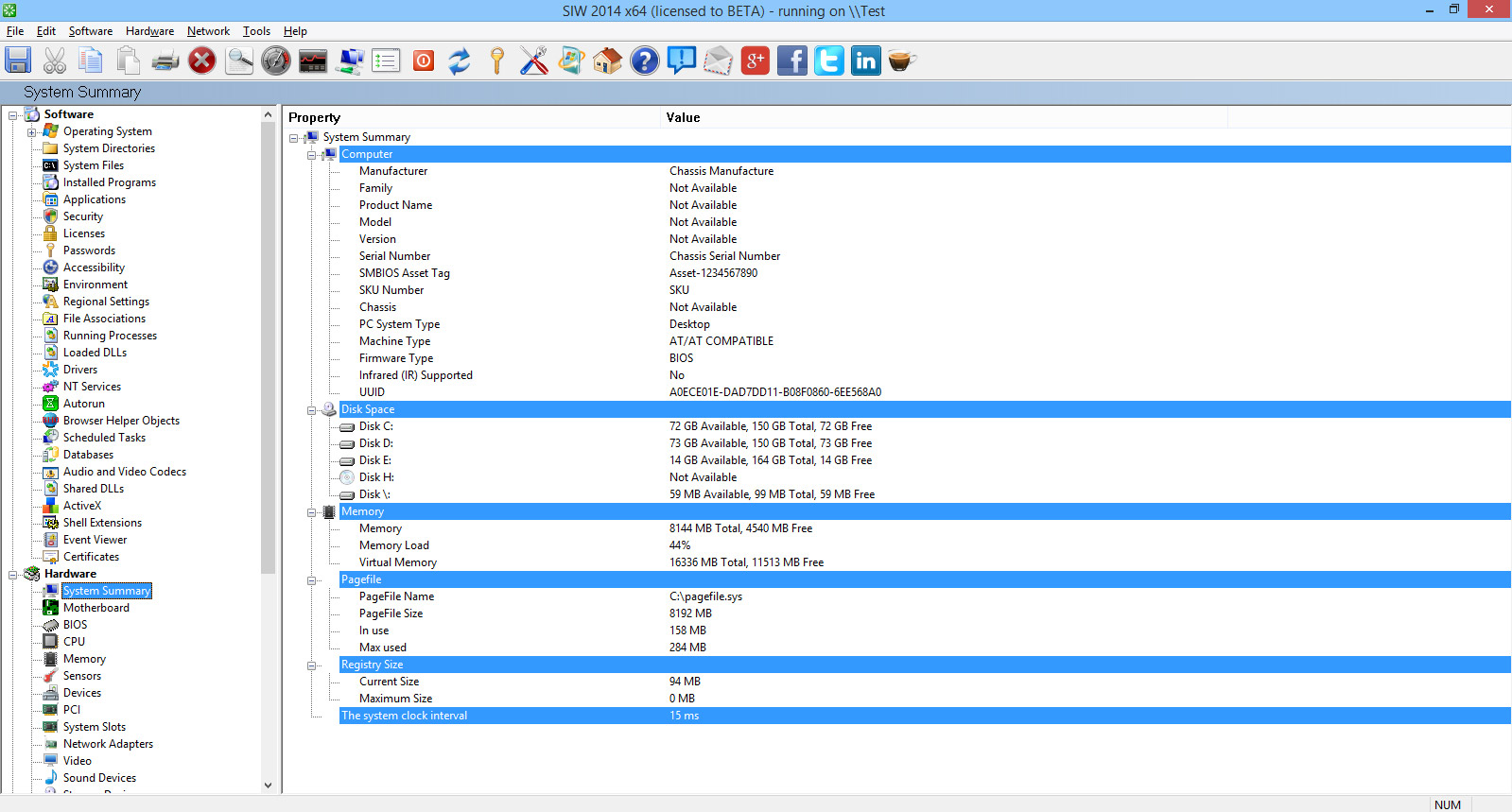The width and height of the screenshot is (1512, 812).
Task: Expand the Operating System tree node
Action: coord(31,132)
